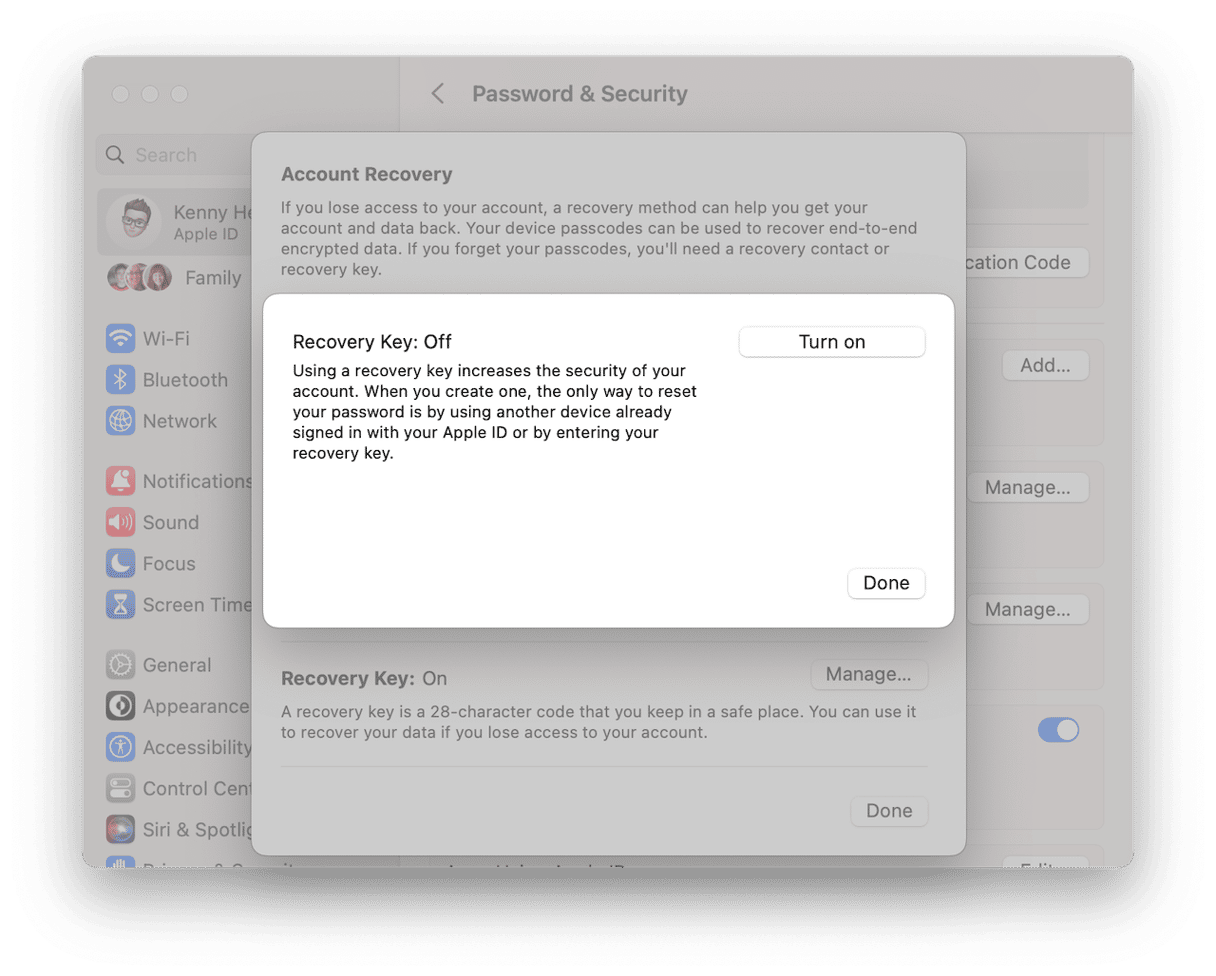Click the magnifier icon in the search field
The width and height of the screenshot is (1216, 976).
point(115,155)
